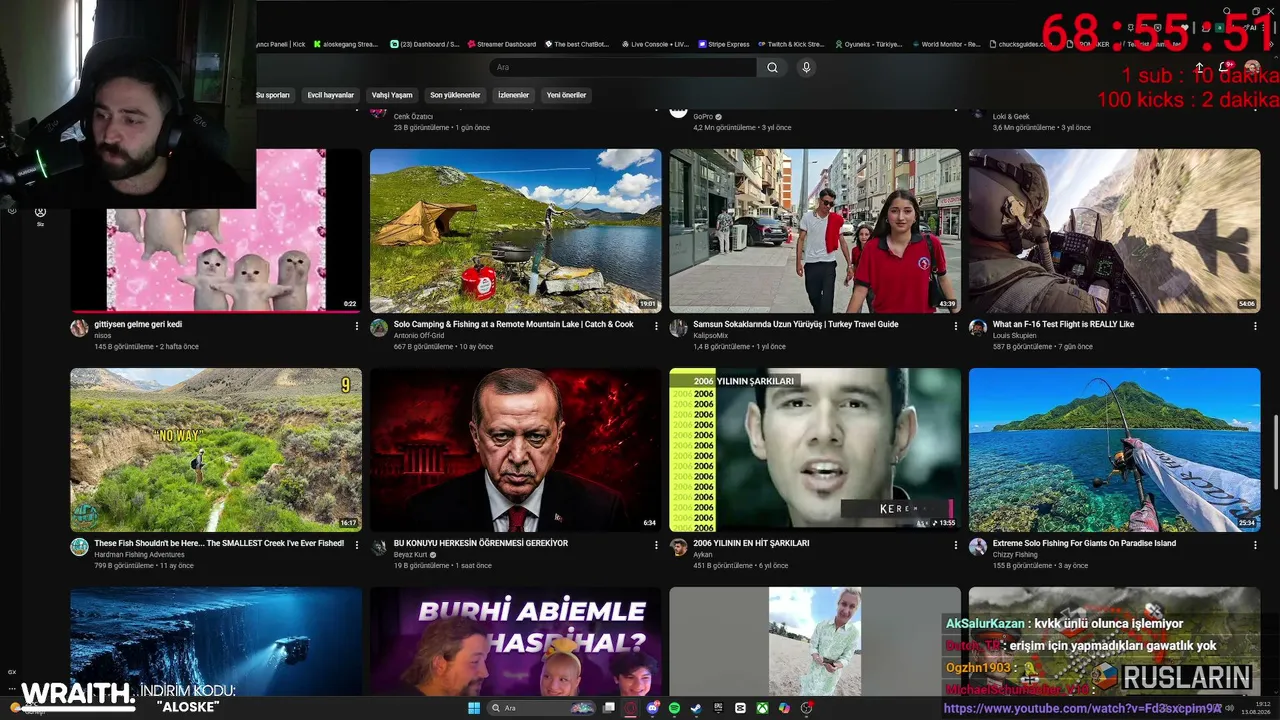Open more options for Solo Camping & Fishing video
1280x720 pixels.
[x=656, y=326]
